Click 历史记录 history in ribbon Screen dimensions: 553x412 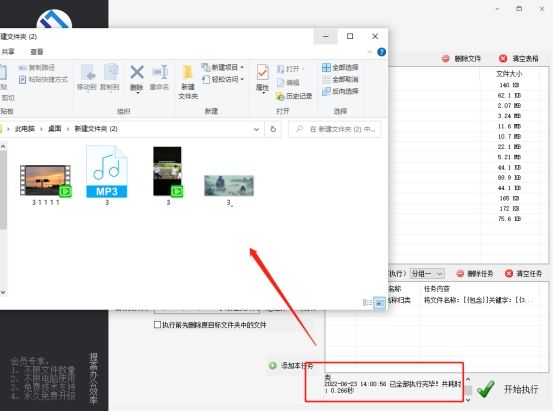pyautogui.click(x=294, y=96)
